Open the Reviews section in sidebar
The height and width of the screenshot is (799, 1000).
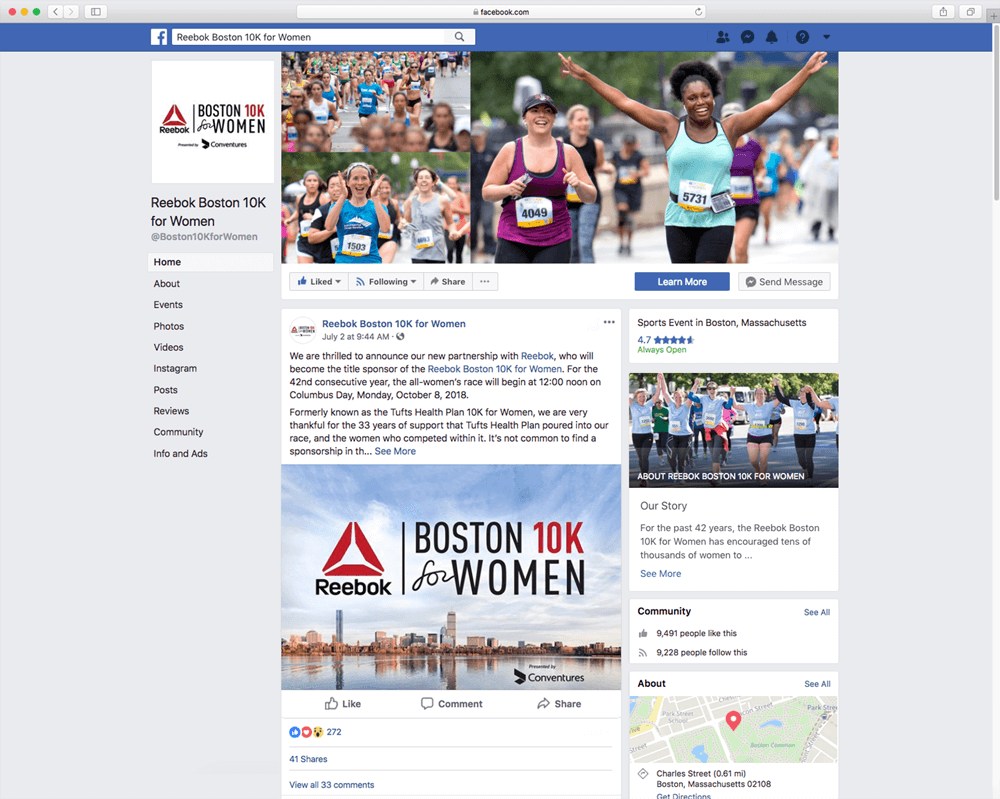(171, 411)
